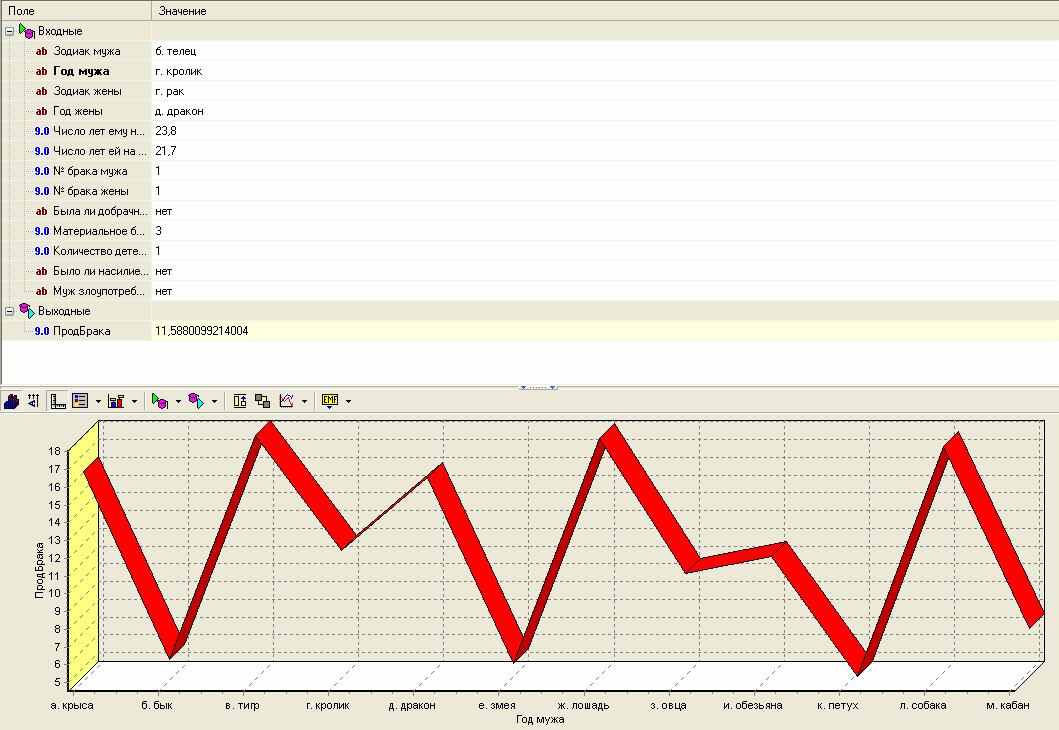Open the dropdown next to line chart icon
Viewport: 1059px width, 730px height.
[305, 401]
